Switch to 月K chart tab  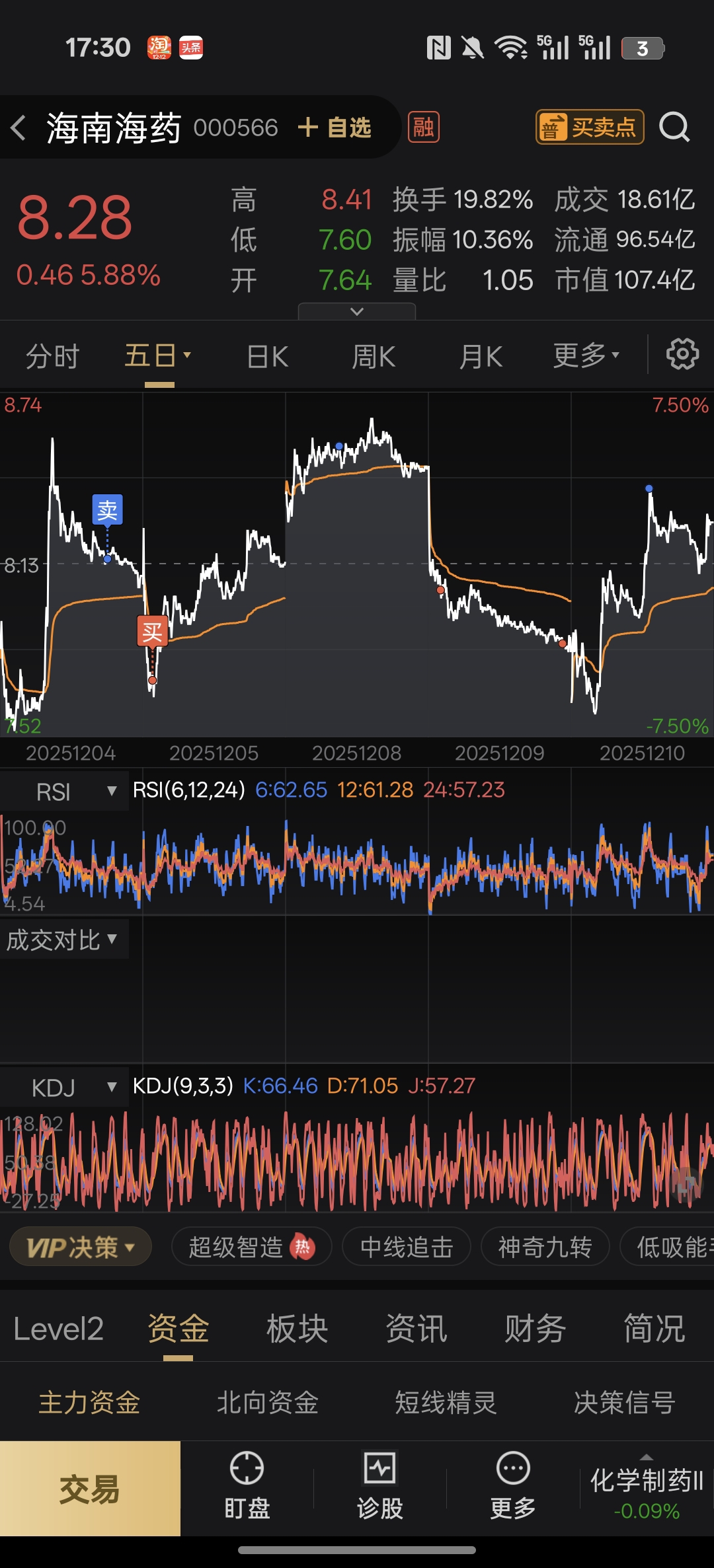[481, 356]
